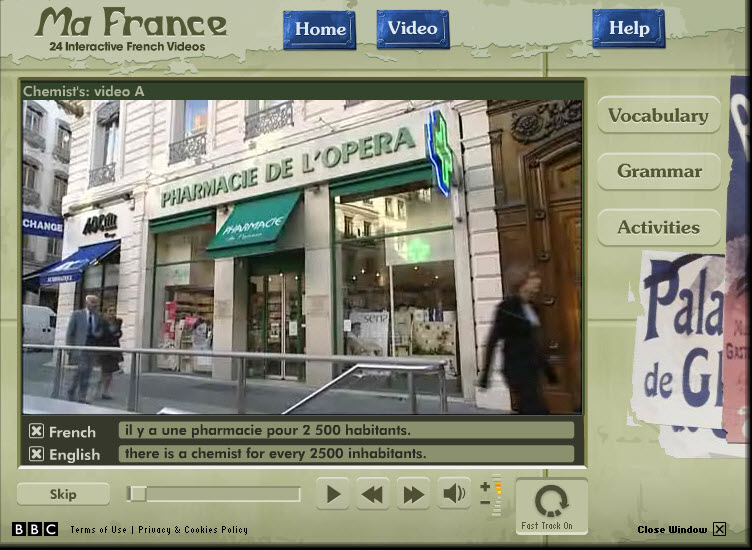Uncheck the English subtitles checkbox
Screen dimensions: 752x550
[x=36, y=454]
